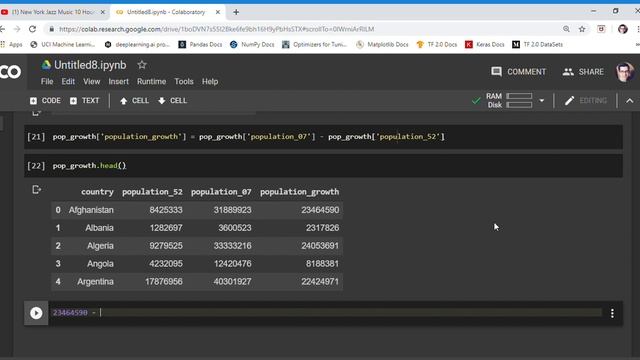Image resolution: width=640 pixels, height=360 pixels.
Task: Add a new TEXT cell
Action: tap(84, 101)
